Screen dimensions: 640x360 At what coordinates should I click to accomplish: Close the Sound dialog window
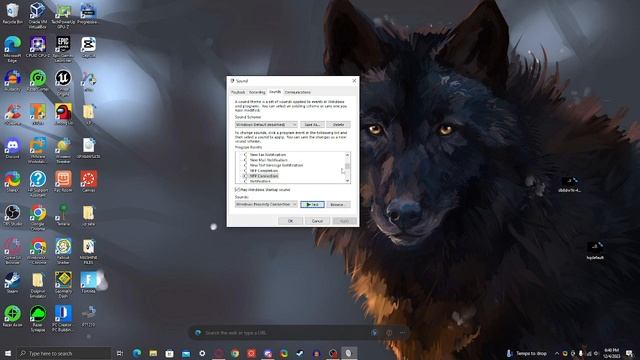point(354,81)
